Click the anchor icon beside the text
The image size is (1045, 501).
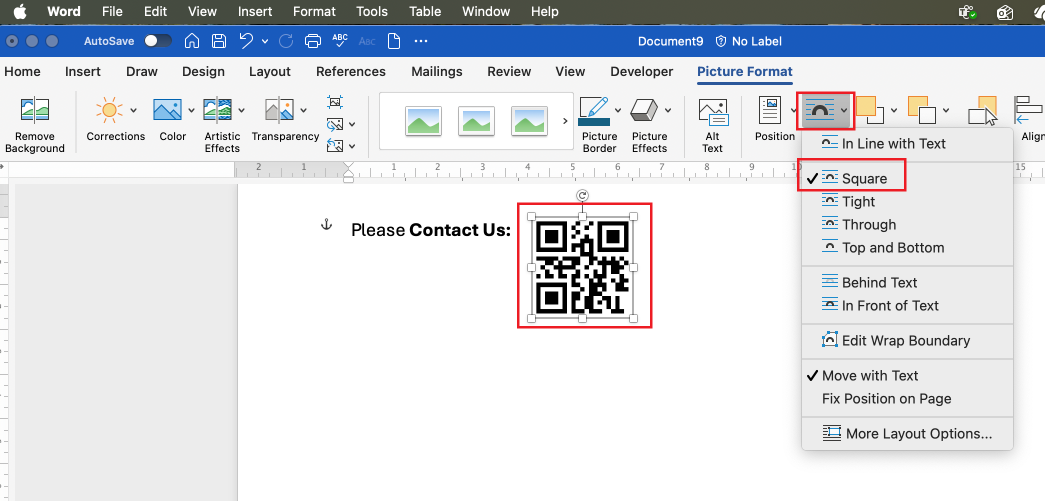[x=326, y=225]
